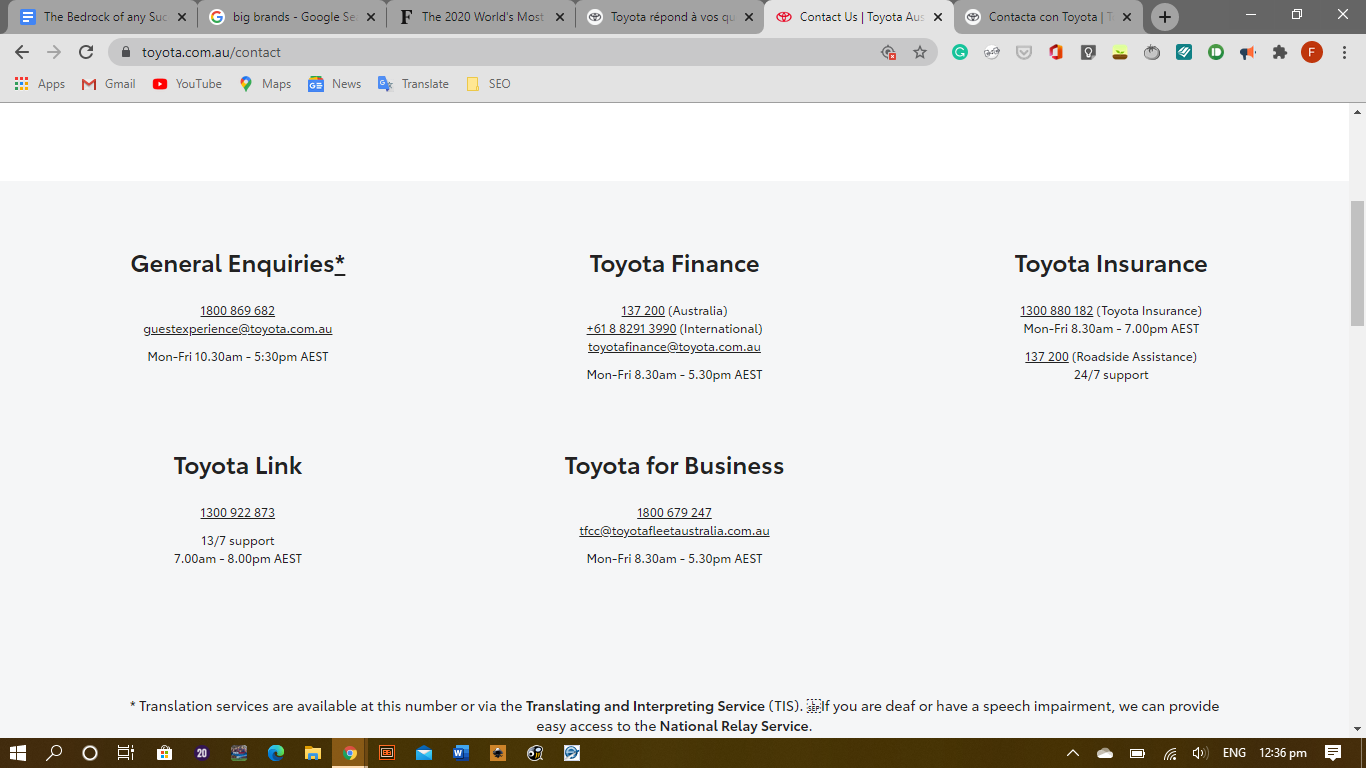Call Toyota Link on 1300 922 873
Image resolution: width=1366 pixels, height=768 pixels.
click(237, 513)
